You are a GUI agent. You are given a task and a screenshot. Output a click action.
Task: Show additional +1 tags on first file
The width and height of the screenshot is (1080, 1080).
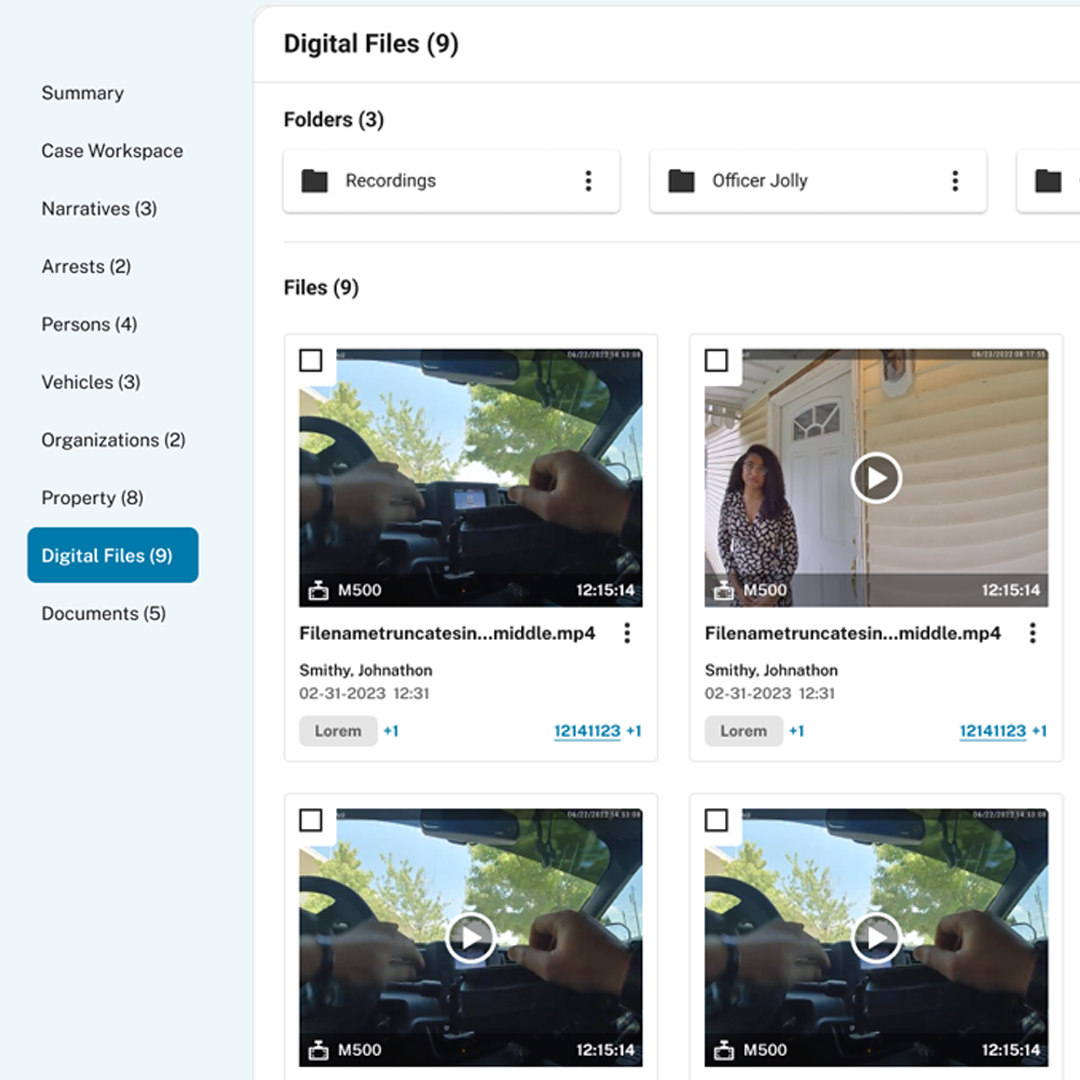pyautogui.click(x=391, y=731)
